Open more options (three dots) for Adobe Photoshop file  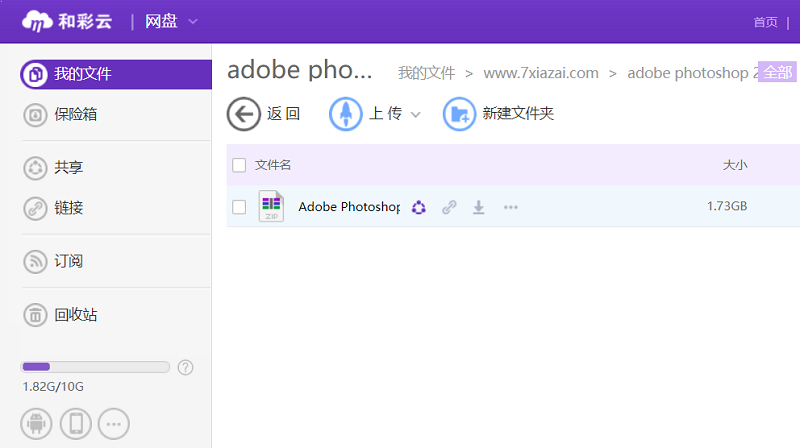[x=511, y=207]
